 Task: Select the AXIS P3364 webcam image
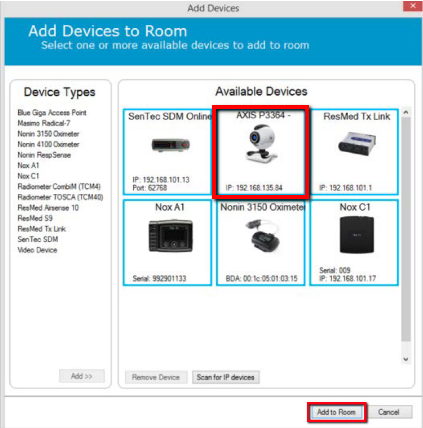pos(261,144)
